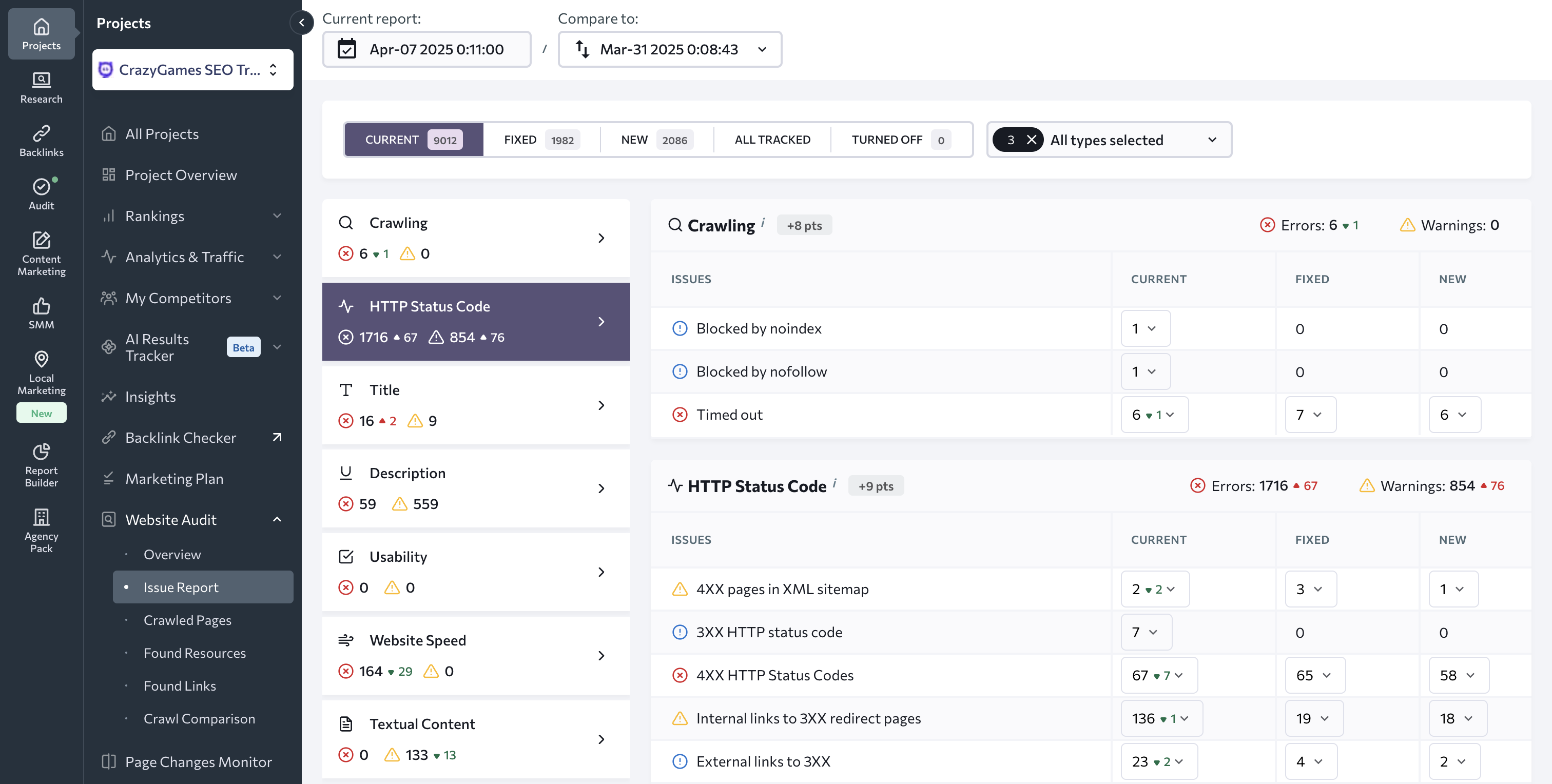Clear the 3 selected types filter
This screenshot has width=1552, height=784.
pos(1031,140)
